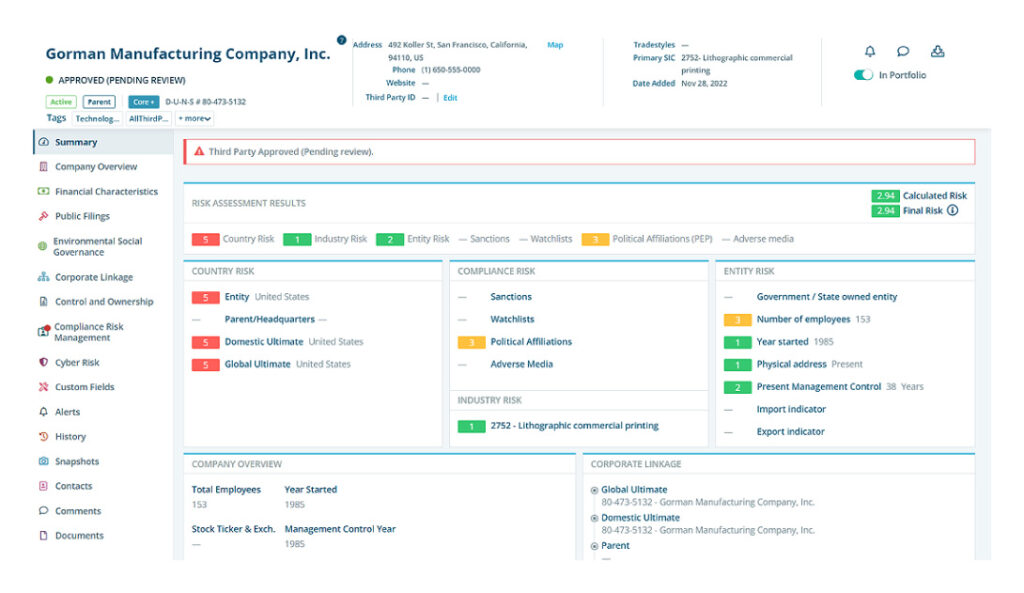
Task: Open the notifications bell icon
Action: [x=870, y=51]
